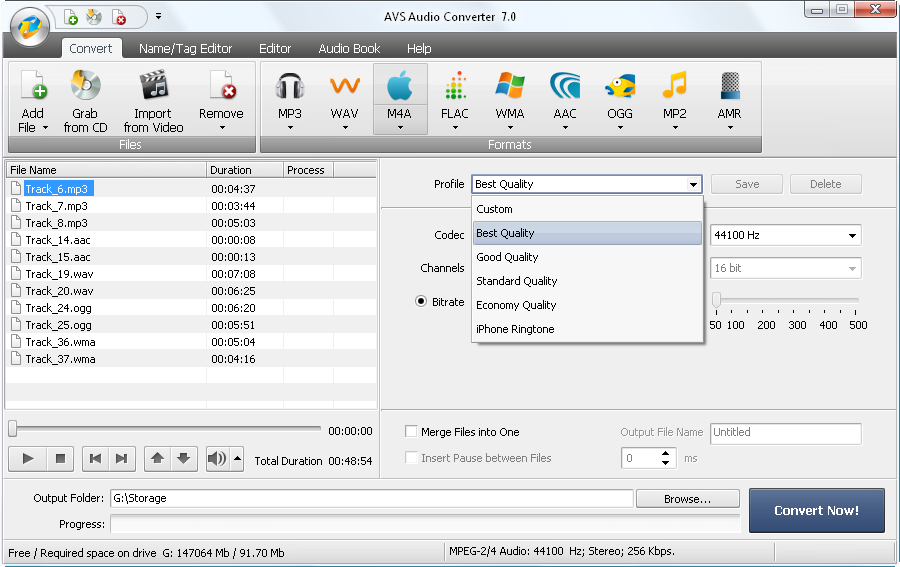This screenshot has height=567, width=900.
Task: Click the bitrate slider handle
Action: 716,300
